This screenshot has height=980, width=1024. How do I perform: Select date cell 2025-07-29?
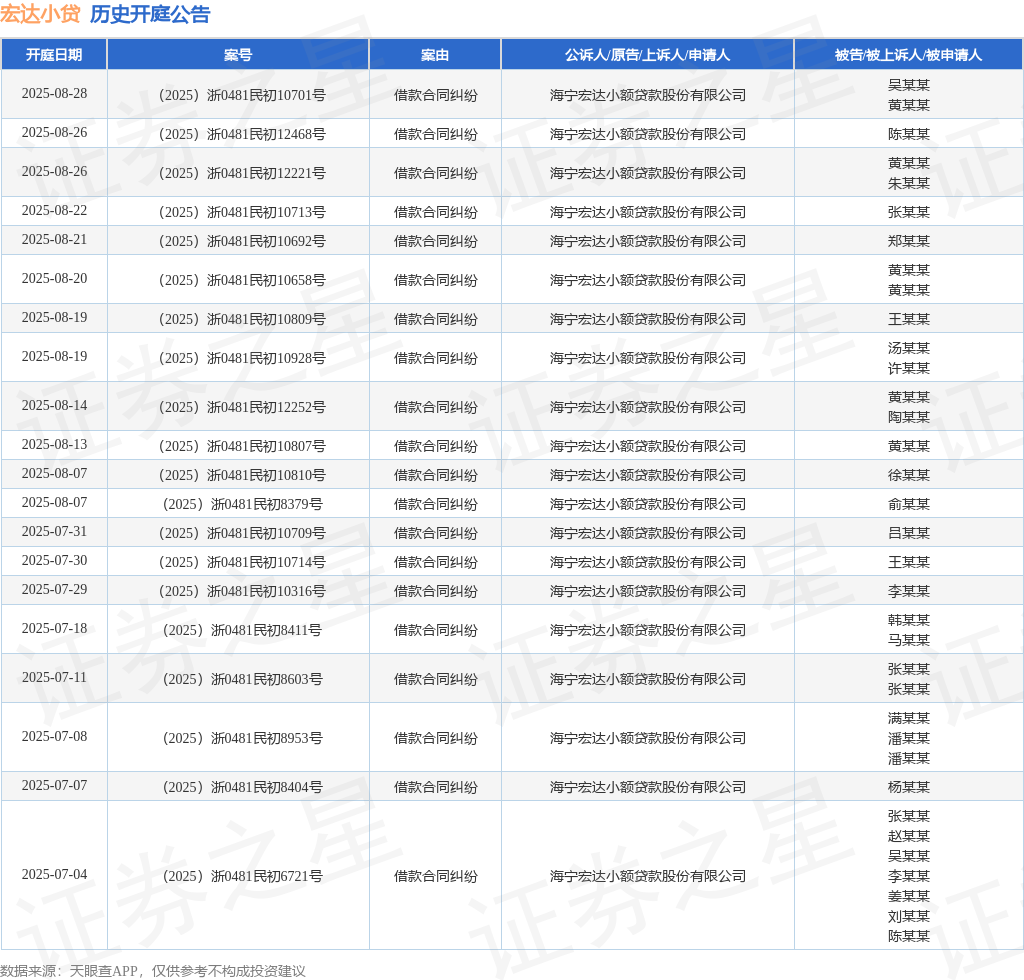(54, 590)
